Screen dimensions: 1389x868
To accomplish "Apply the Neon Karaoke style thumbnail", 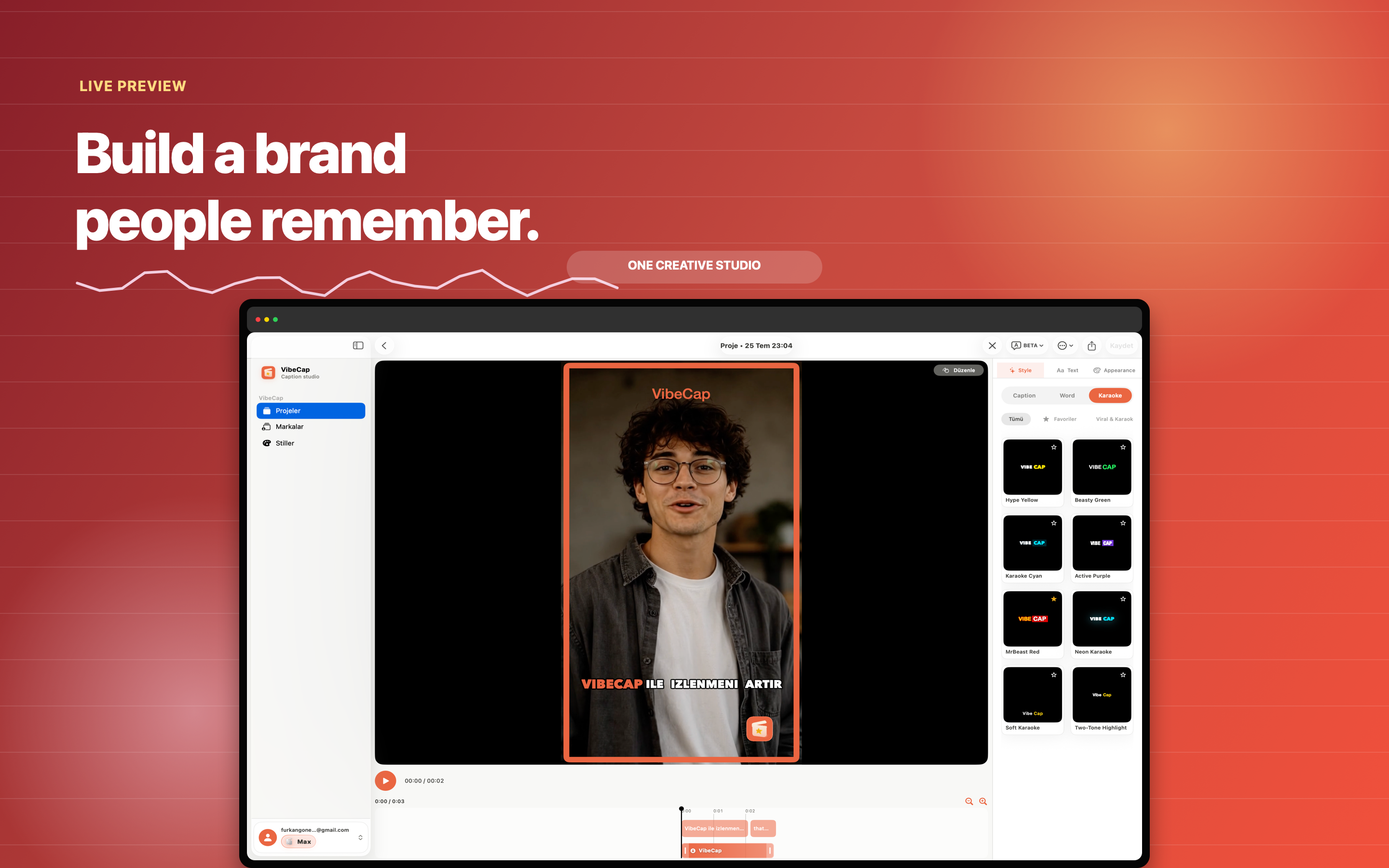I will (1102, 619).
